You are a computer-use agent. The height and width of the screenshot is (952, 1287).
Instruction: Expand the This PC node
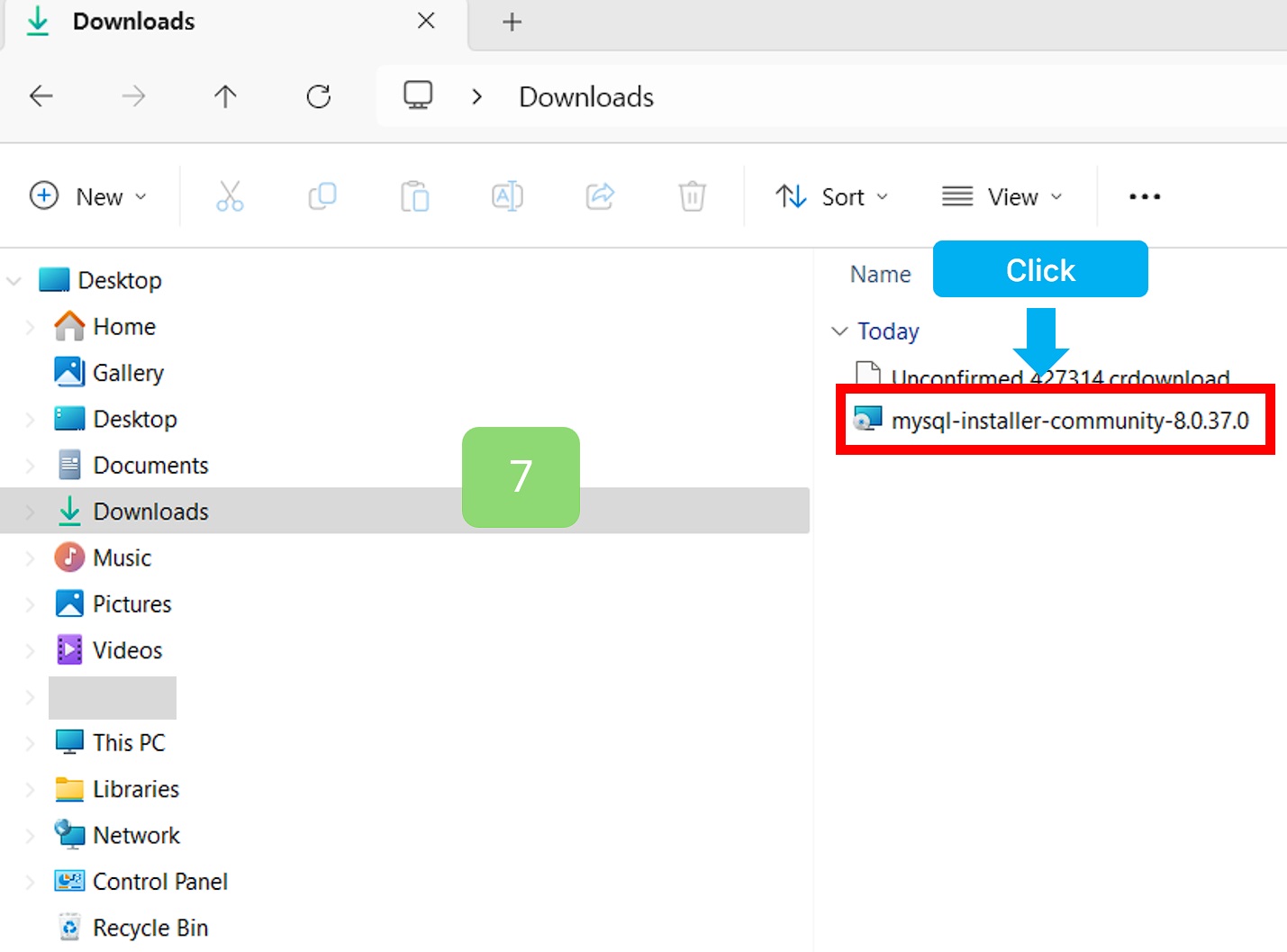[30, 743]
